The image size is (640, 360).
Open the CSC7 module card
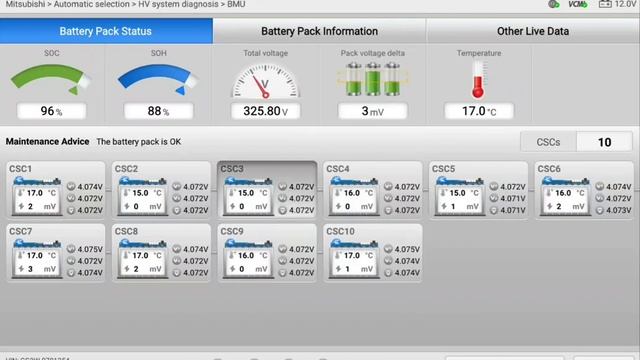tap(56, 253)
